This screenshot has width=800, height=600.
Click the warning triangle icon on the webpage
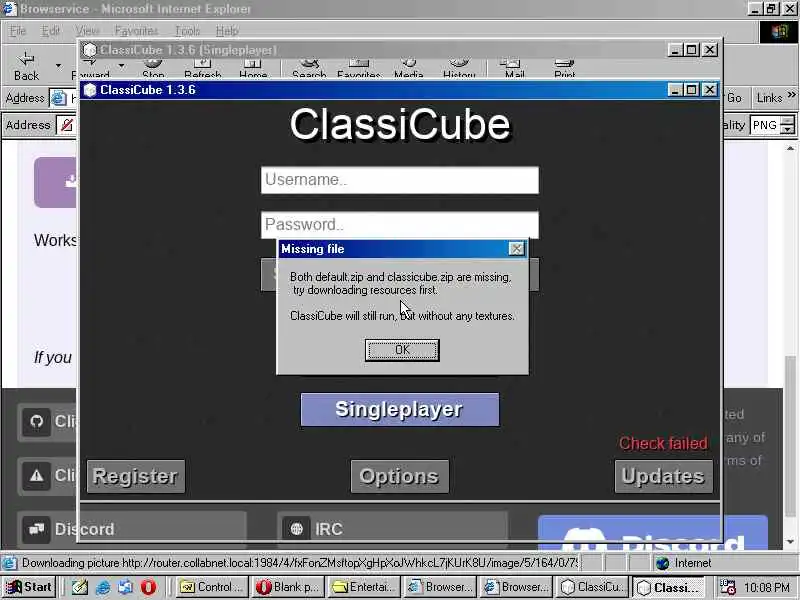click(36, 476)
